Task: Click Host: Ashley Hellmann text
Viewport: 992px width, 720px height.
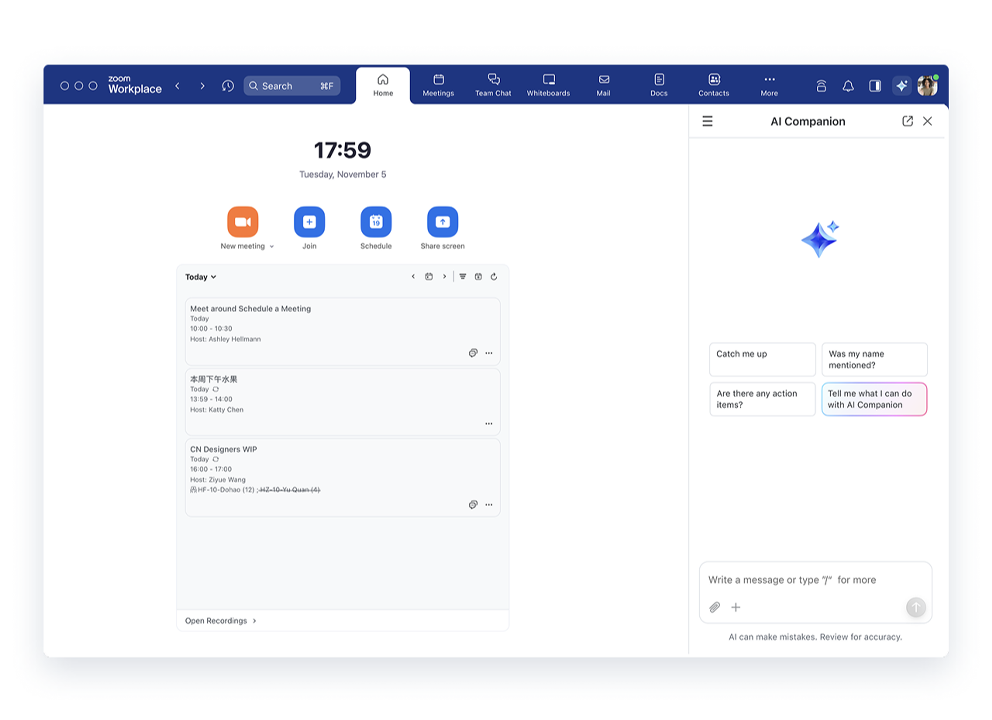Action: [225, 339]
